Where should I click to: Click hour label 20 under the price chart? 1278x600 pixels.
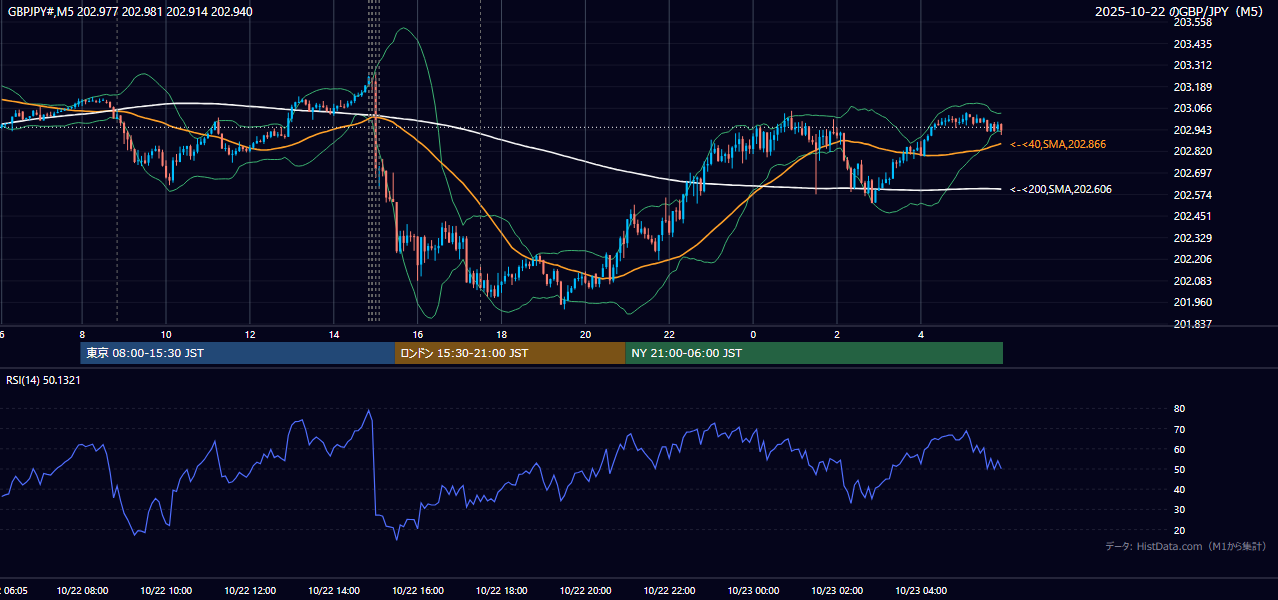586,334
